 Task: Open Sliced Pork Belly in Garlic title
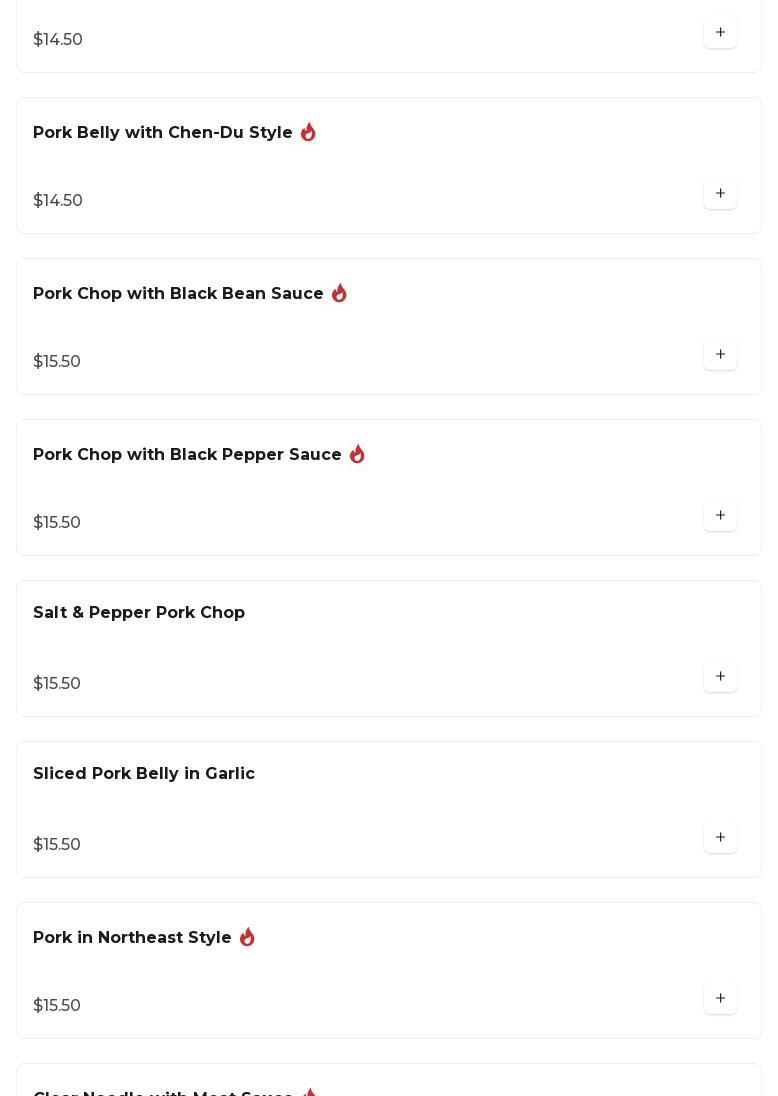coord(144,774)
